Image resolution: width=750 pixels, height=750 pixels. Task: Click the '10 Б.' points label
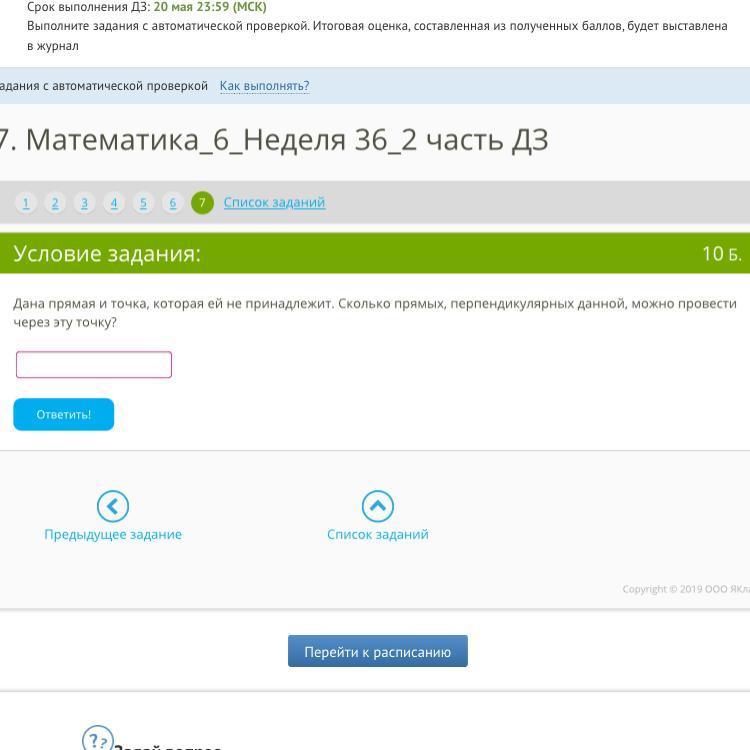(x=721, y=254)
